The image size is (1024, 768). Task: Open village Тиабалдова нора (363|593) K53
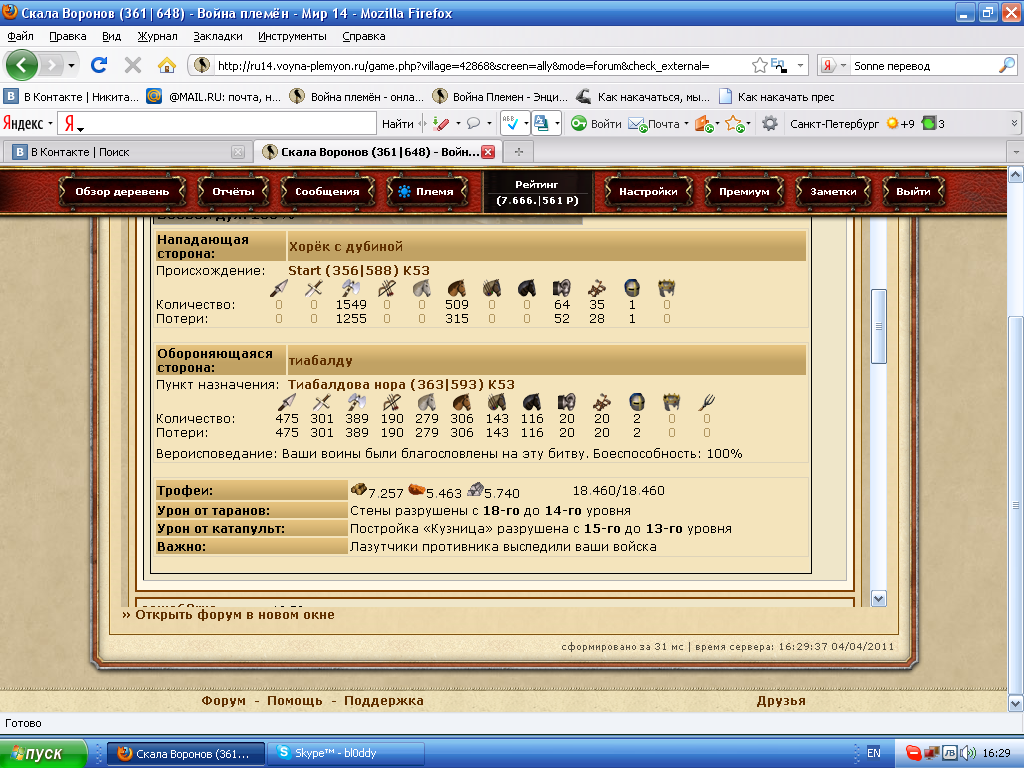tap(401, 385)
